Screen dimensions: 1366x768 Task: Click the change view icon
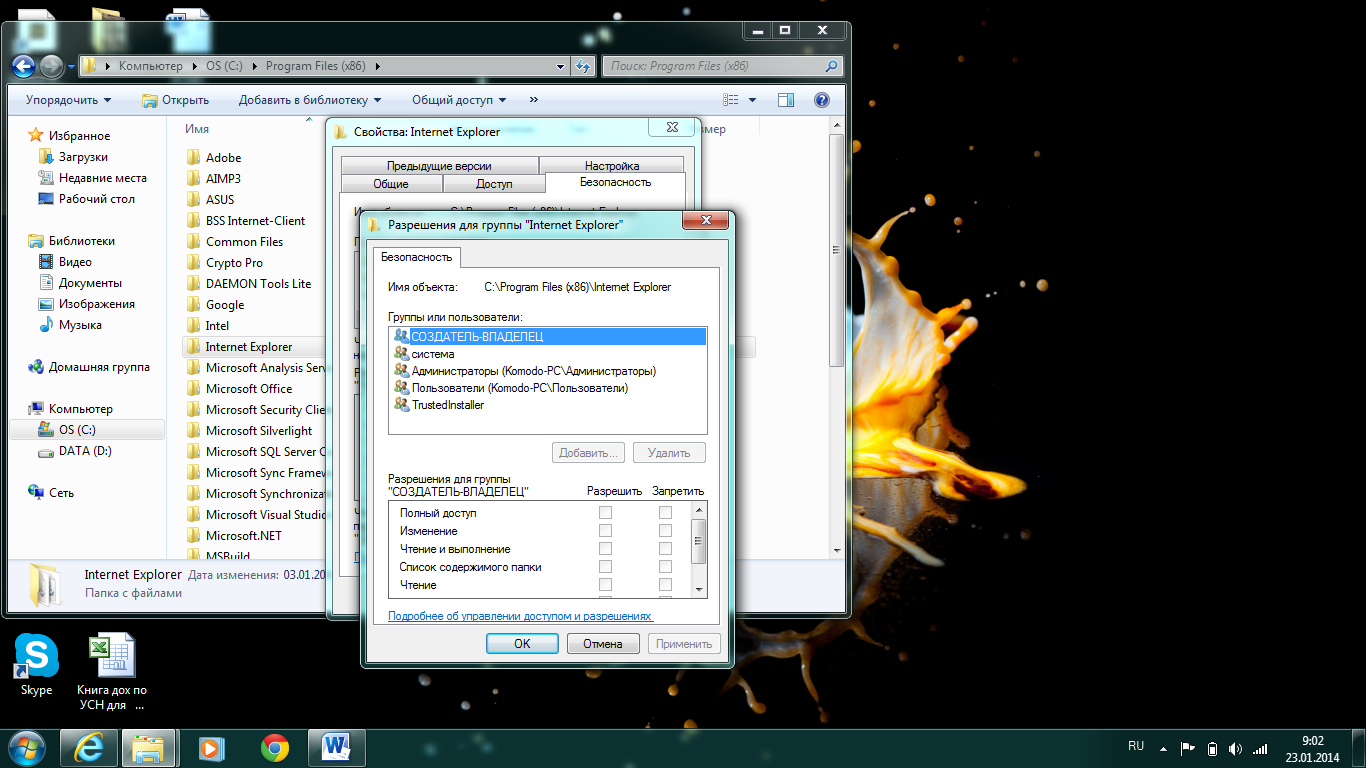(731, 100)
